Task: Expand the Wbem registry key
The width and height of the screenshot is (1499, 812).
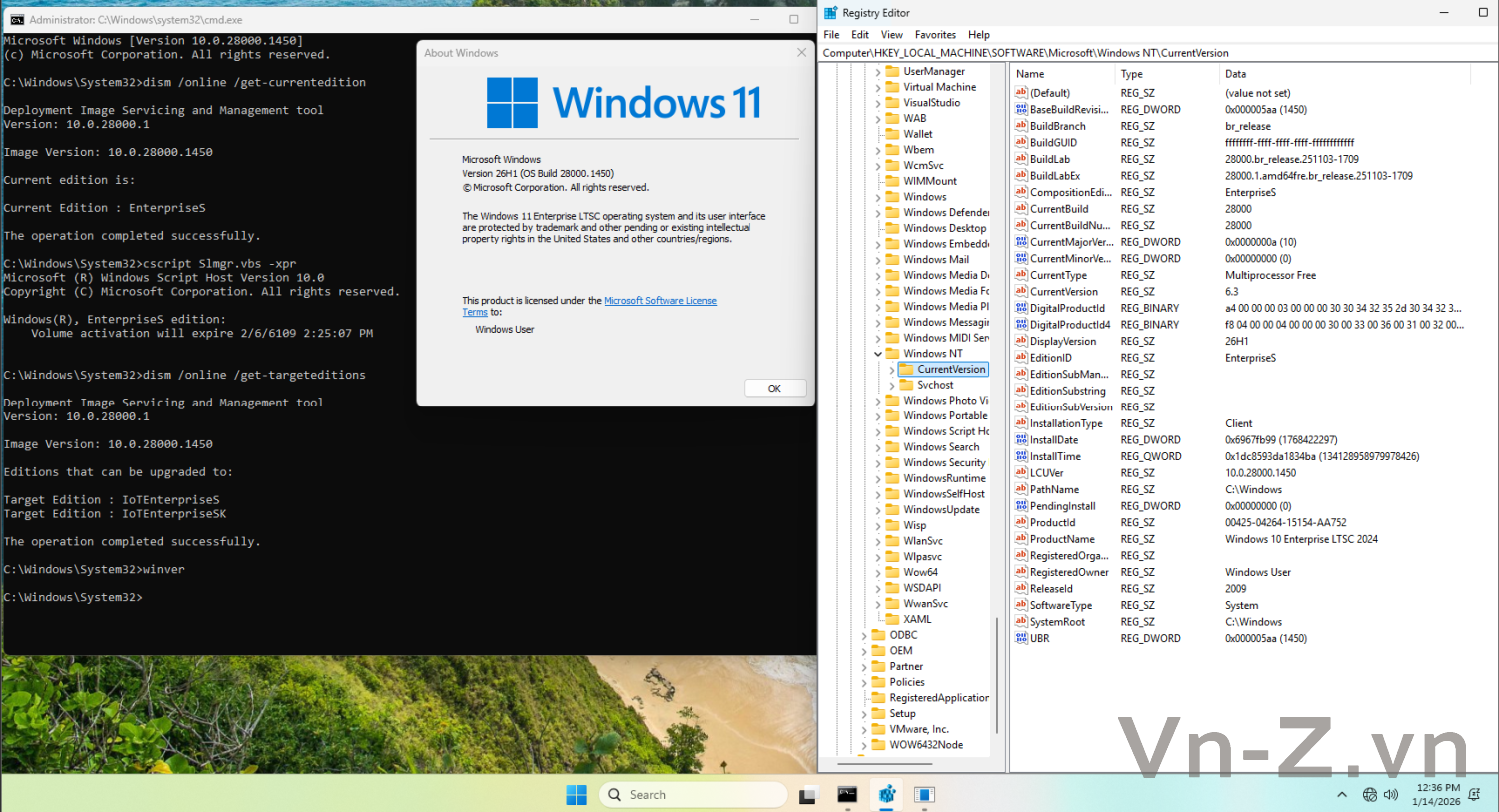Action: click(878, 150)
